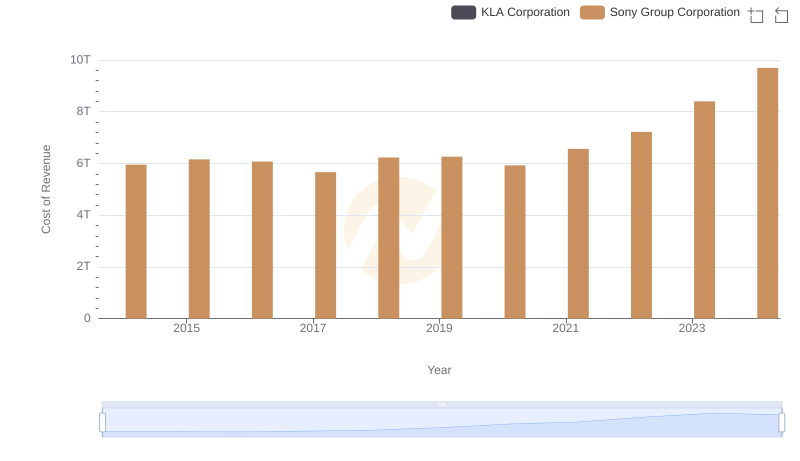Toggle Sony Group Corporation legend series

pyautogui.click(x=660, y=12)
